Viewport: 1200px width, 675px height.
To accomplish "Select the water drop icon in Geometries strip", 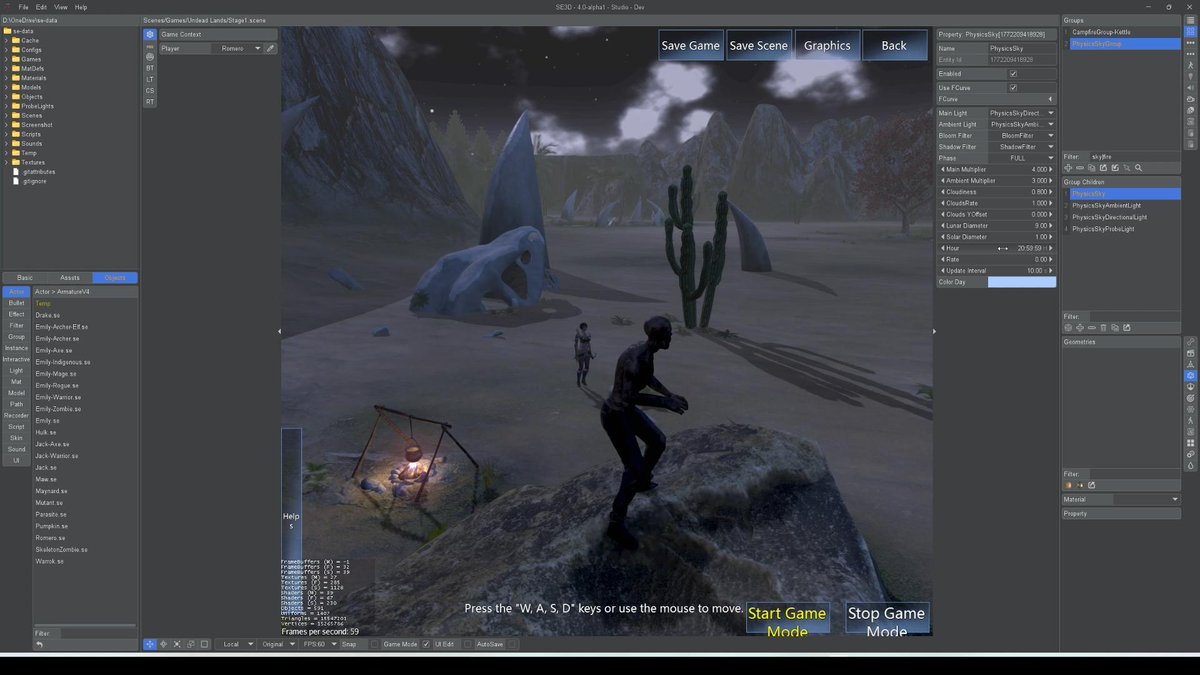I will (x=1191, y=465).
